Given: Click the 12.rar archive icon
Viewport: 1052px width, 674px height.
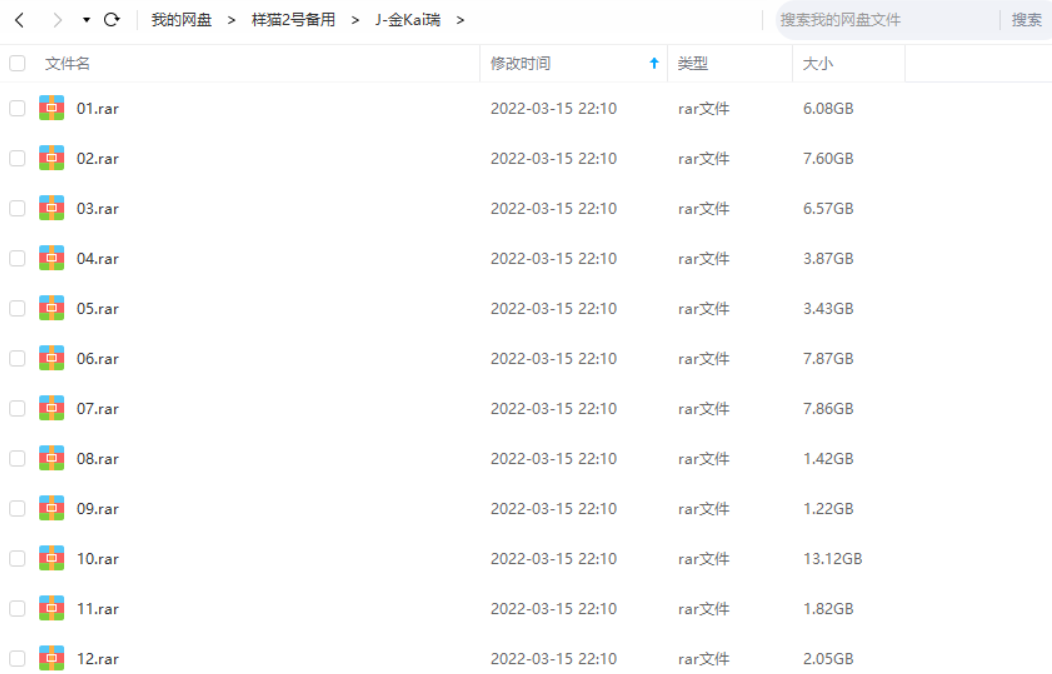Looking at the screenshot, I should coord(51,658).
